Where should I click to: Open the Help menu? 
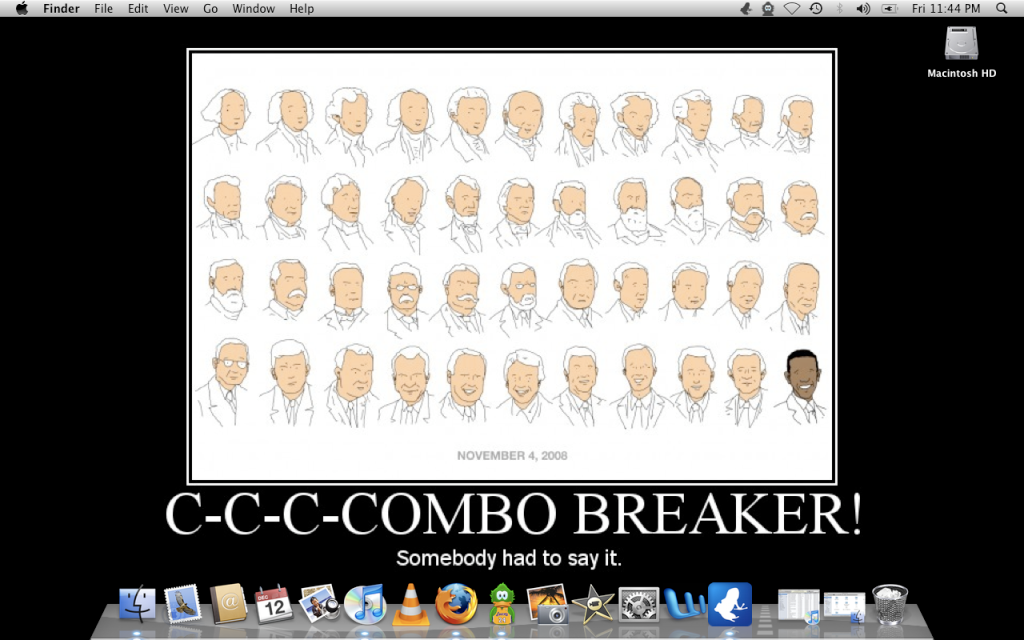(302, 8)
